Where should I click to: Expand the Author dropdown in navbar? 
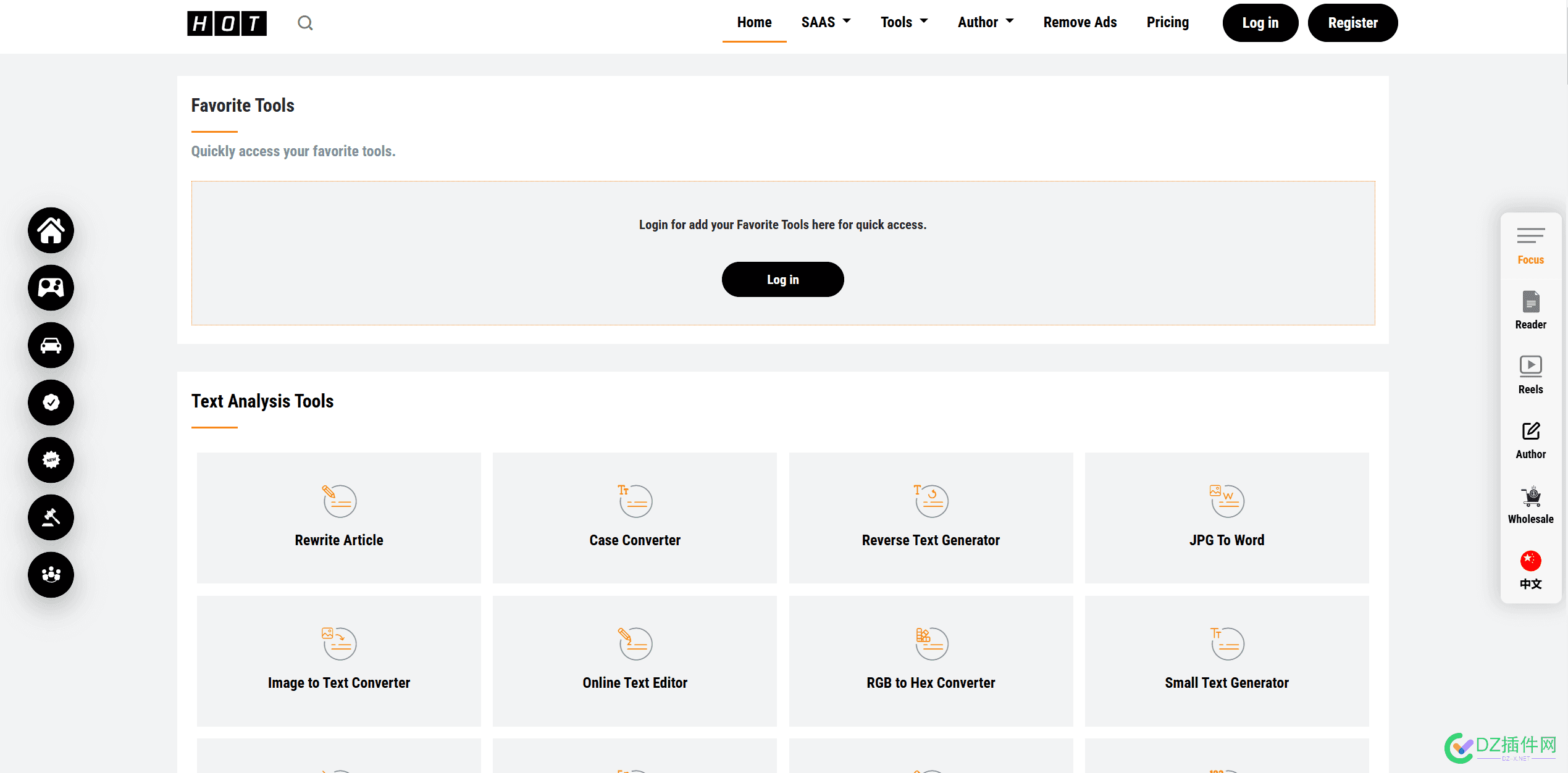pyautogui.click(x=986, y=22)
